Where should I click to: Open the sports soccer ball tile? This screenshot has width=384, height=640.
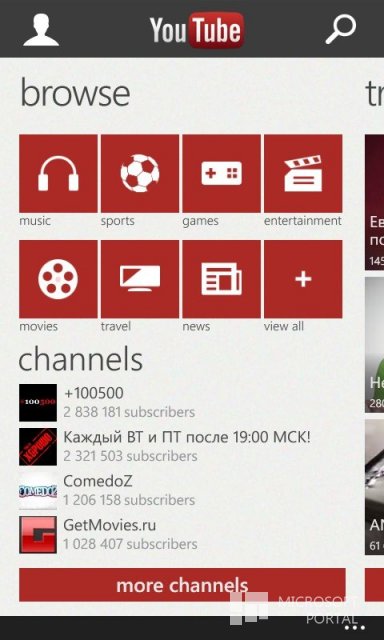pyautogui.click(x=140, y=173)
